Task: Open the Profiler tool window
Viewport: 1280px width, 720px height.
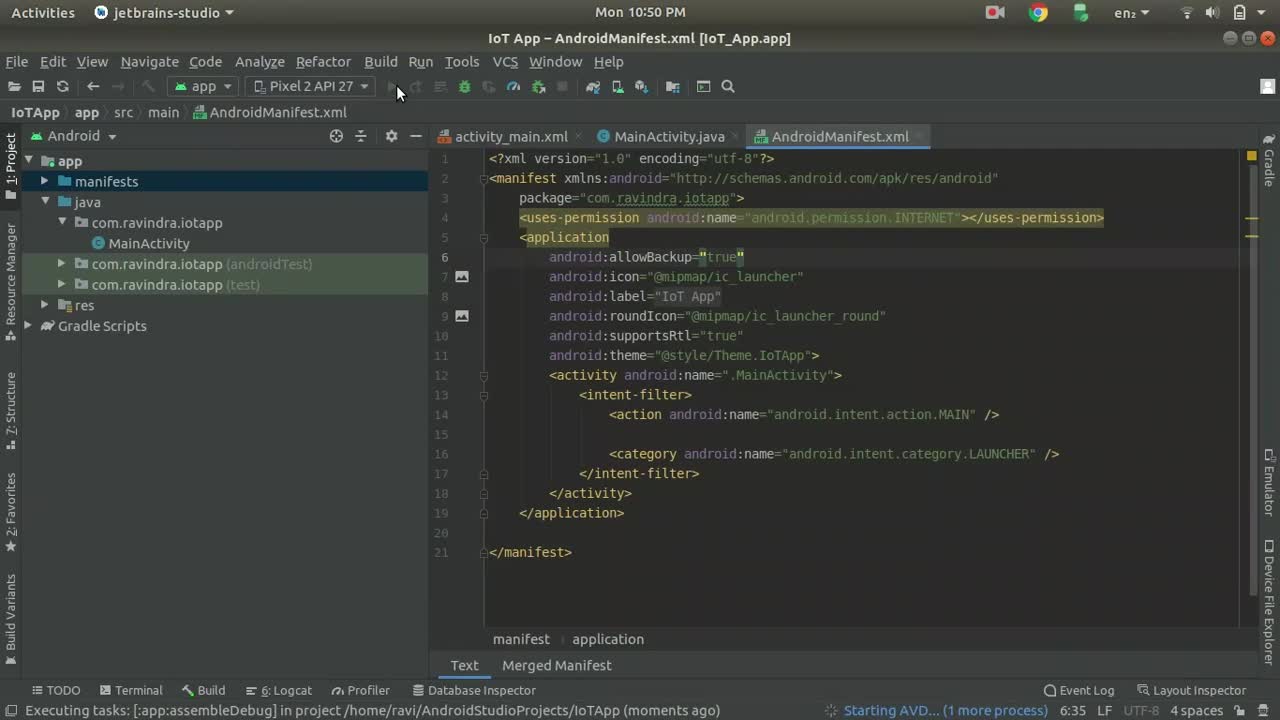Action: pos(360,690)
